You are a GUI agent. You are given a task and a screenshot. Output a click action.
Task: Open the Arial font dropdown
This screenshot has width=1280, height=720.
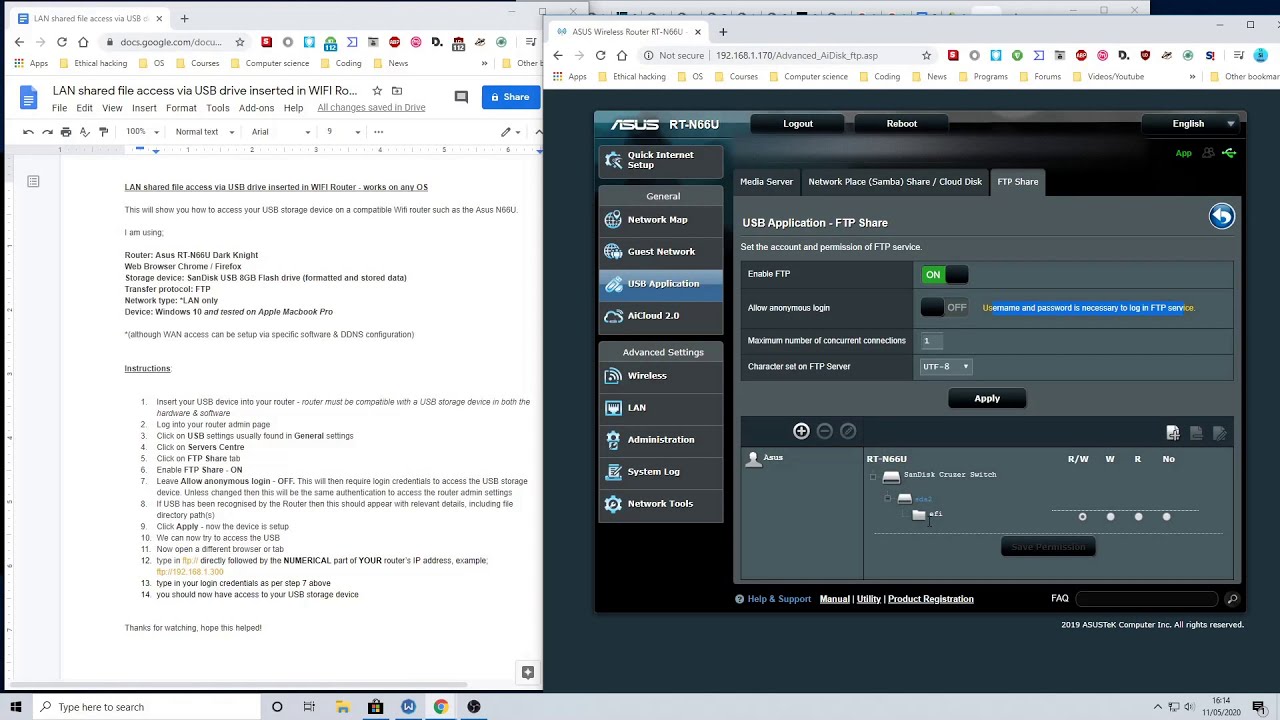click(x=280, y=132)
